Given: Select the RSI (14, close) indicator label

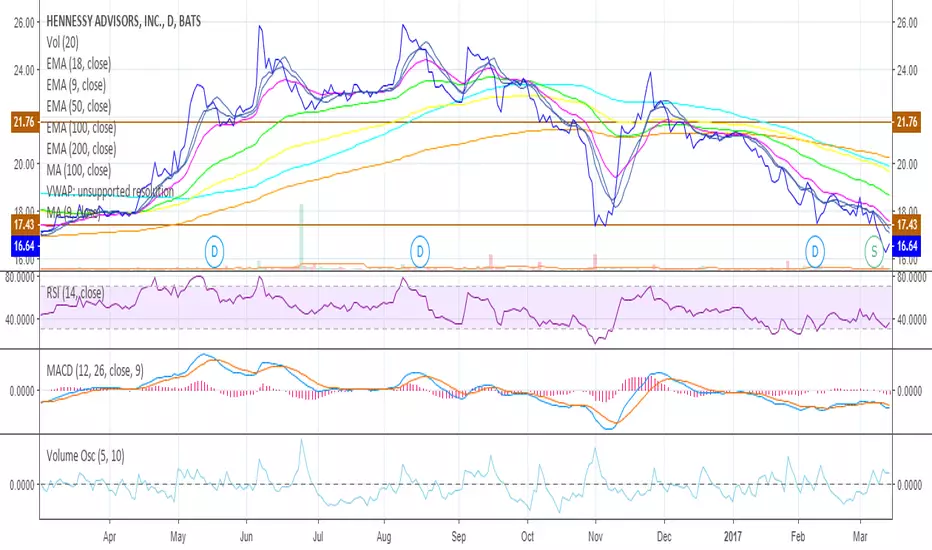Looking at the screenshot, I should point(75,293).
